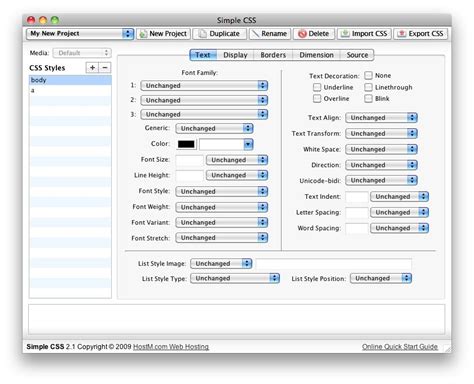Click the Text Indent value field
This screenshot has height=384, width=474.
(x=357, y=197)
